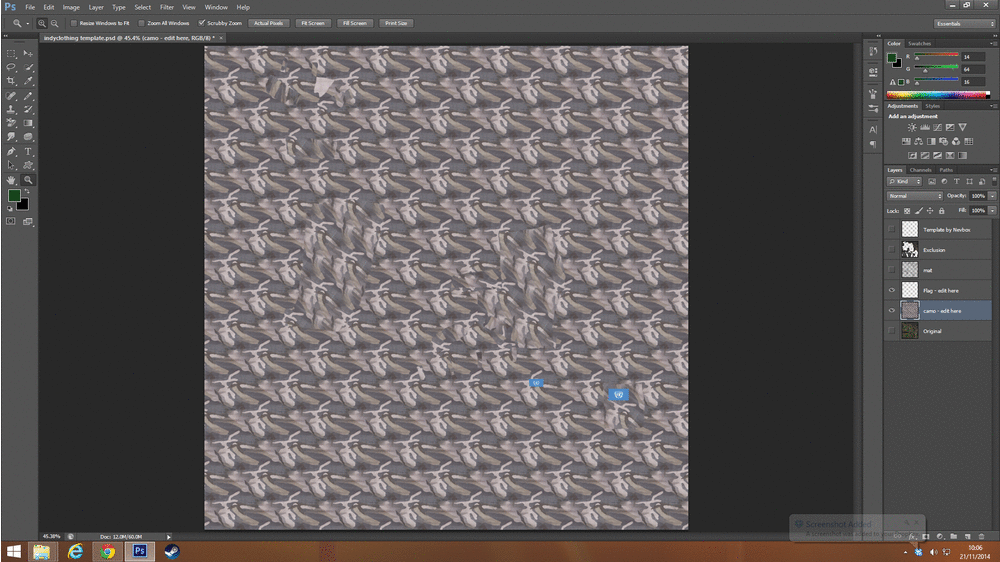Select the Hand tool
This screenshot has height=562, width=1000.
(x=11, y=180)
